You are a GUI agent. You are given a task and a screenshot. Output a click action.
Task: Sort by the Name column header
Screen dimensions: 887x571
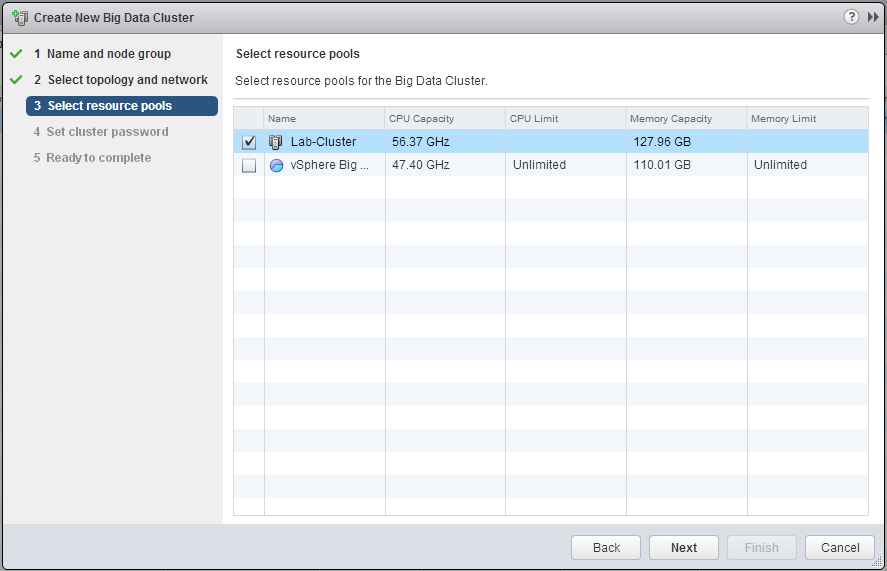pyautogui.click(x=325, y=118)
